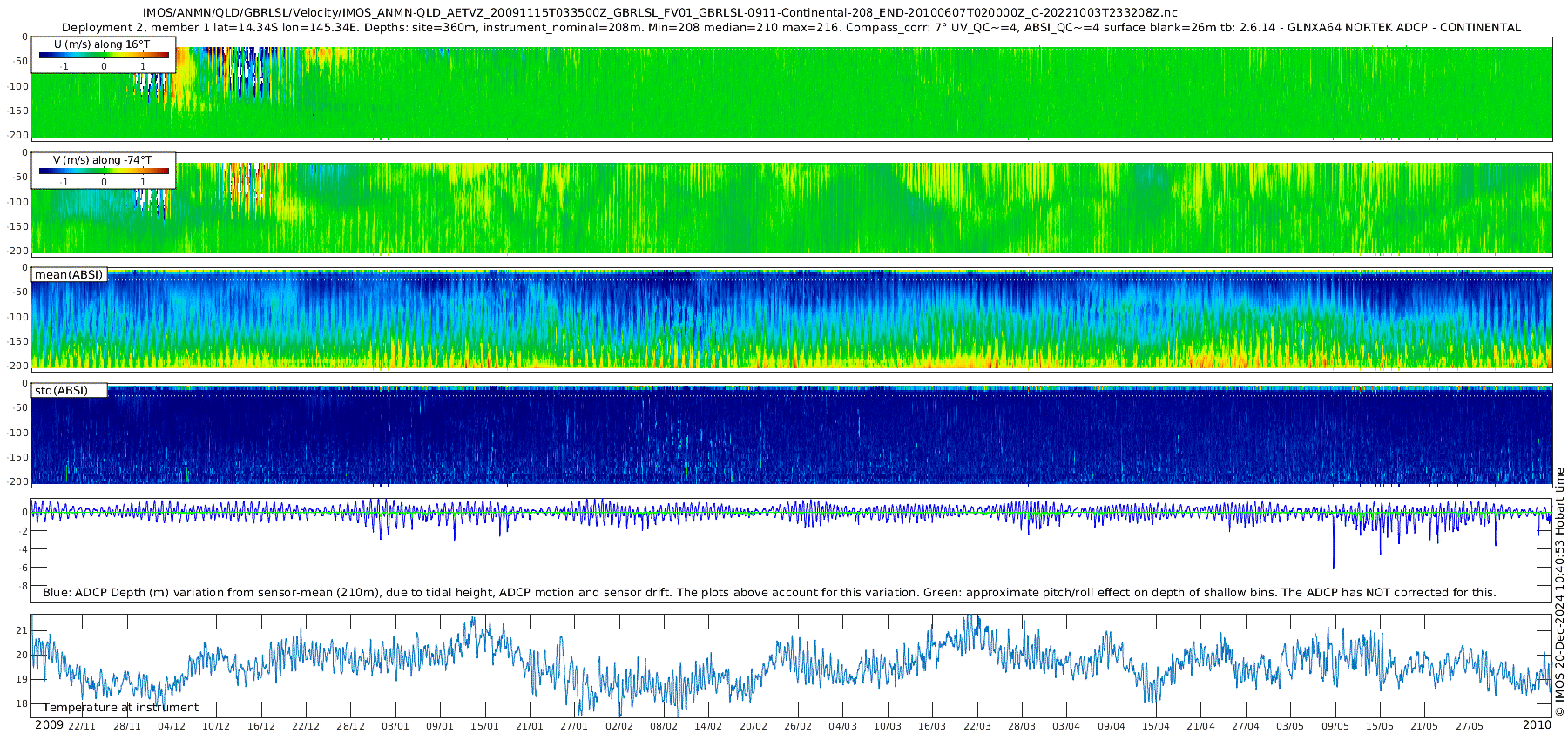Select the 22/03 date tick
Screen dimensions: 1568x740
tap(977, 726)
